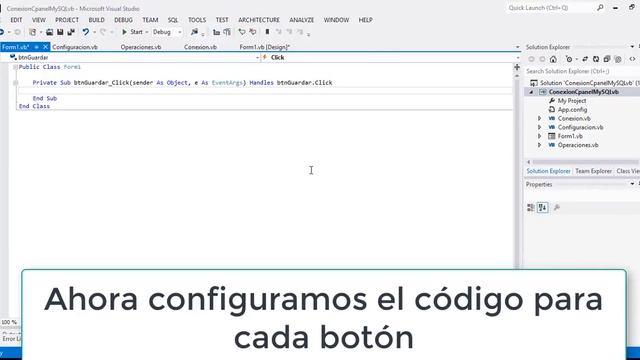Click the Search Solution Explorer field
Screen dimensions: 640x360
(x=582, y=71)
